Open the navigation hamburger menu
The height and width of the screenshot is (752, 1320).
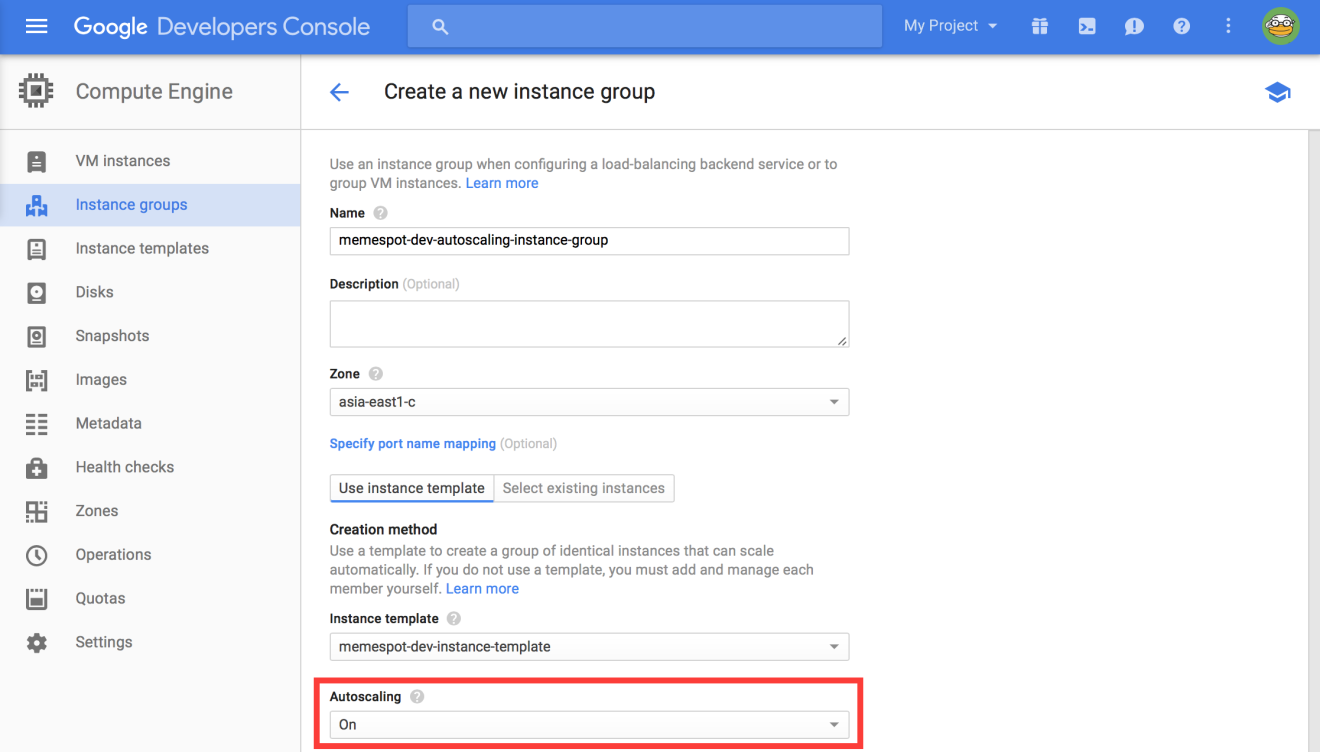(x=36, y=26)
